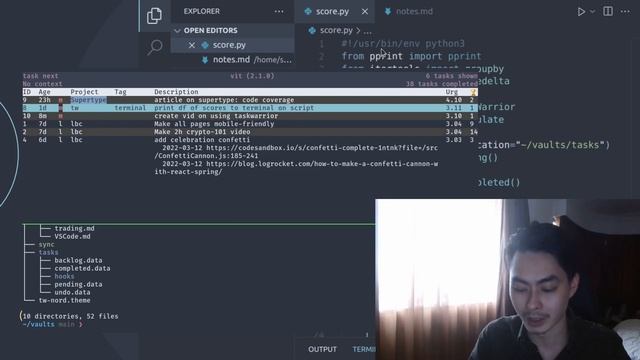Open the editor's three-dot more actions menu
The height and width of the screenshot is (360, 640).
[625, 11]
